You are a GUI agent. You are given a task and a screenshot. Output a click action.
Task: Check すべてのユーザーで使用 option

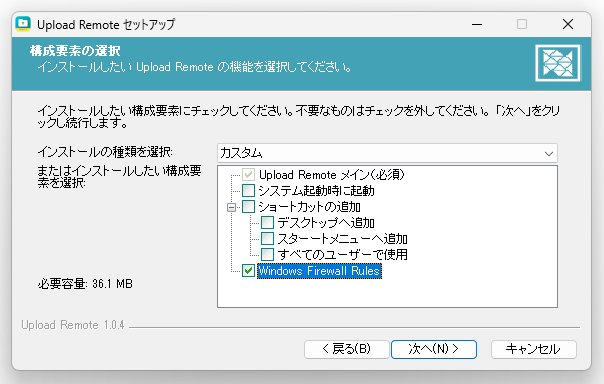click(x=267, y=255)
